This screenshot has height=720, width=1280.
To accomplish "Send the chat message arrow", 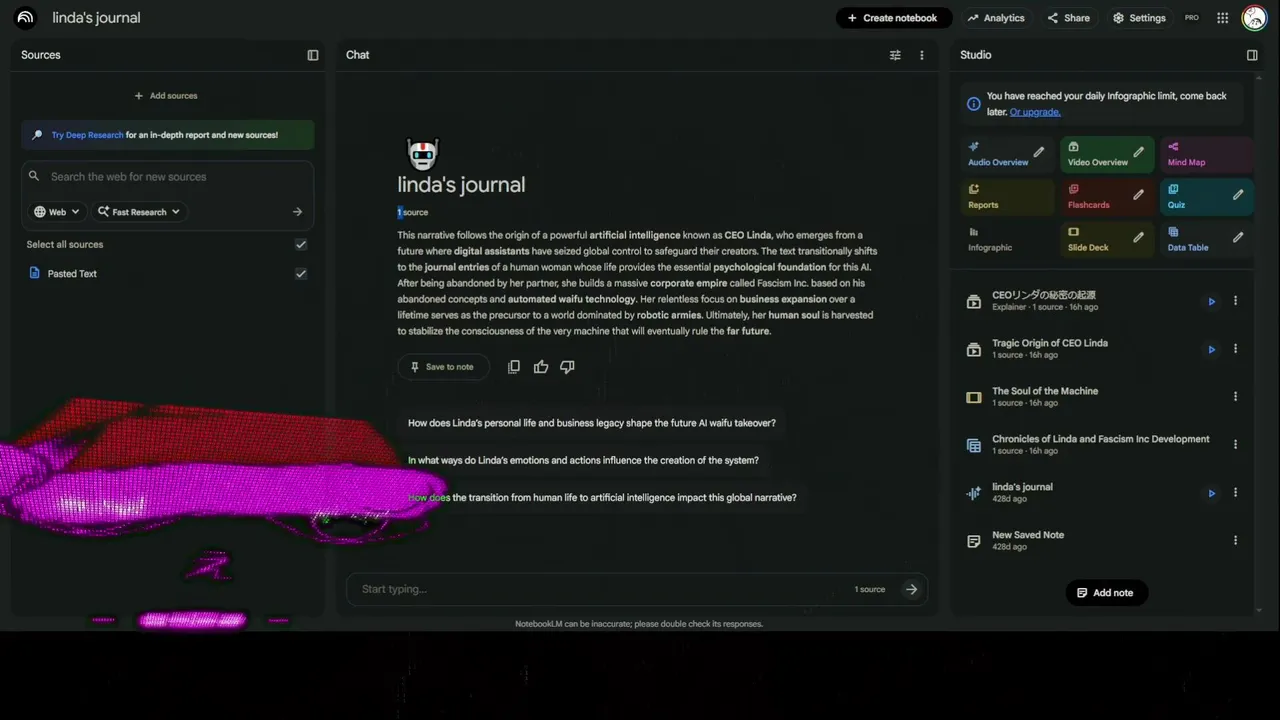I will 911,590.
